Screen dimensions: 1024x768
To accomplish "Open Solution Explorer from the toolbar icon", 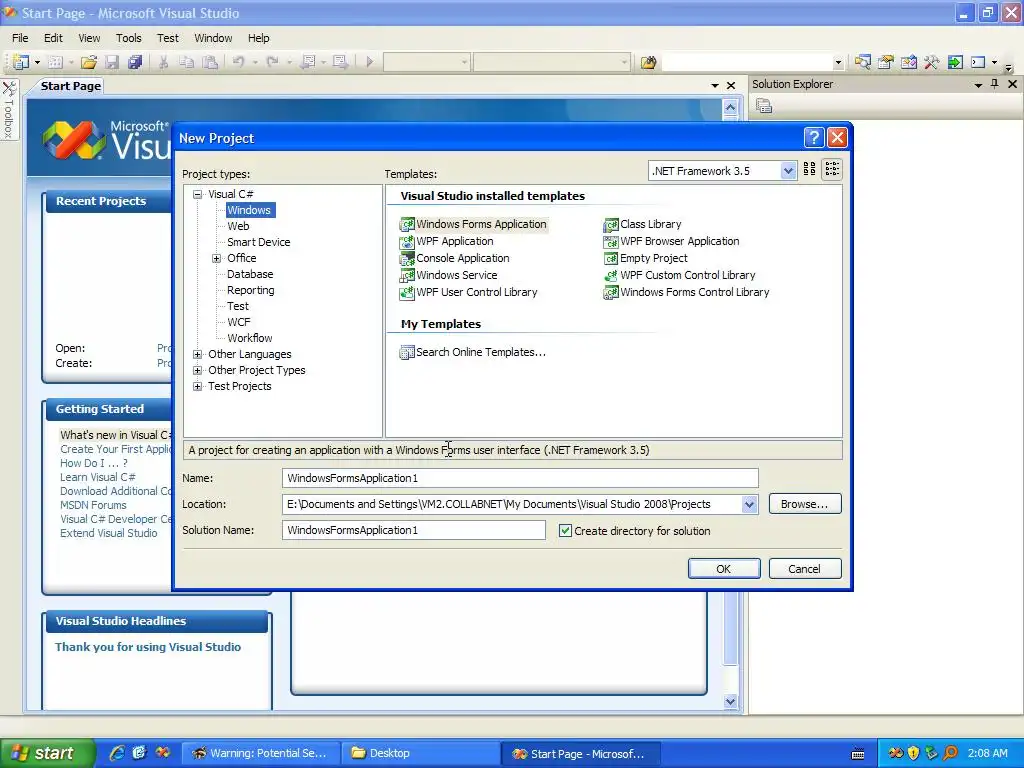I will click(x=863, y=62).
